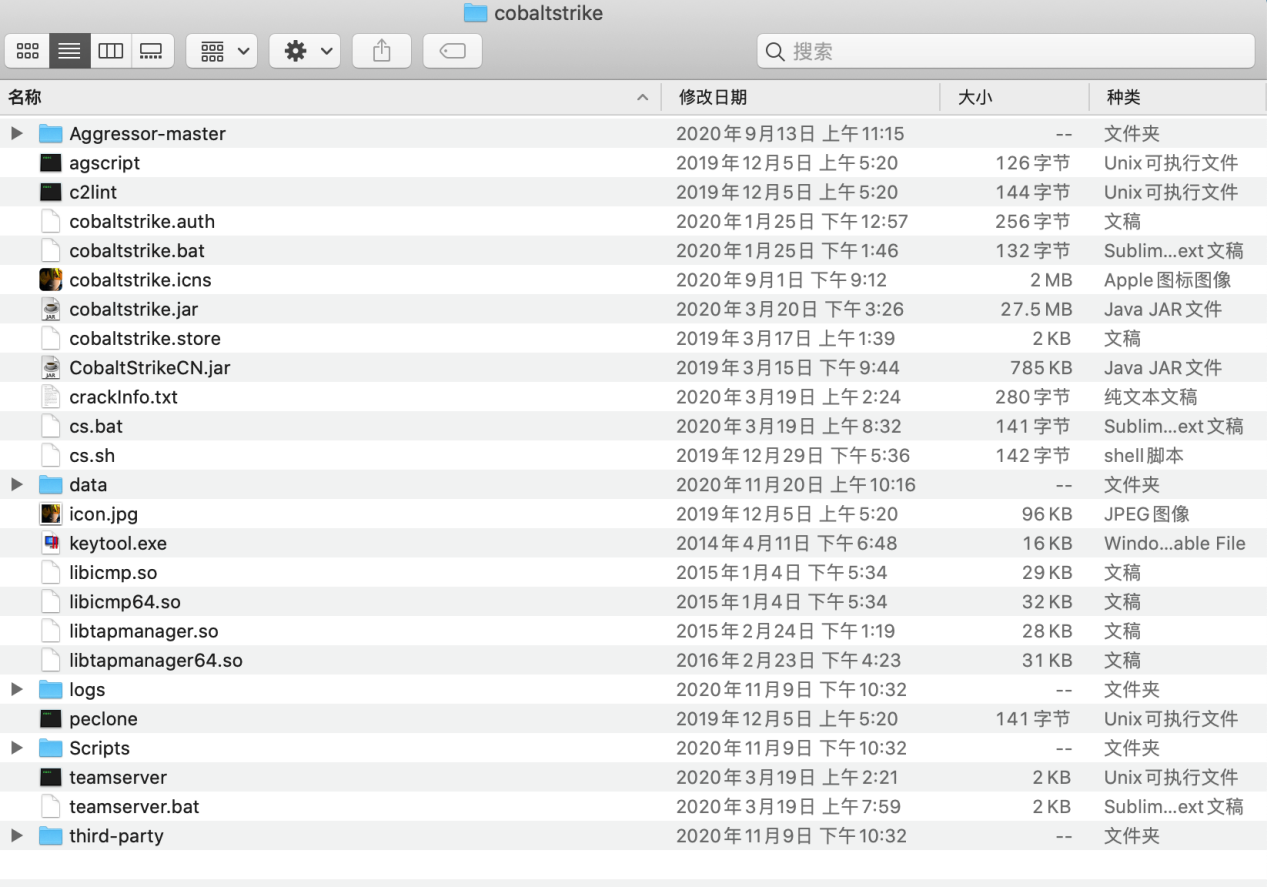Select the cobaltstrike.jar file icon
1267x887 pixels.
(50, 309)
